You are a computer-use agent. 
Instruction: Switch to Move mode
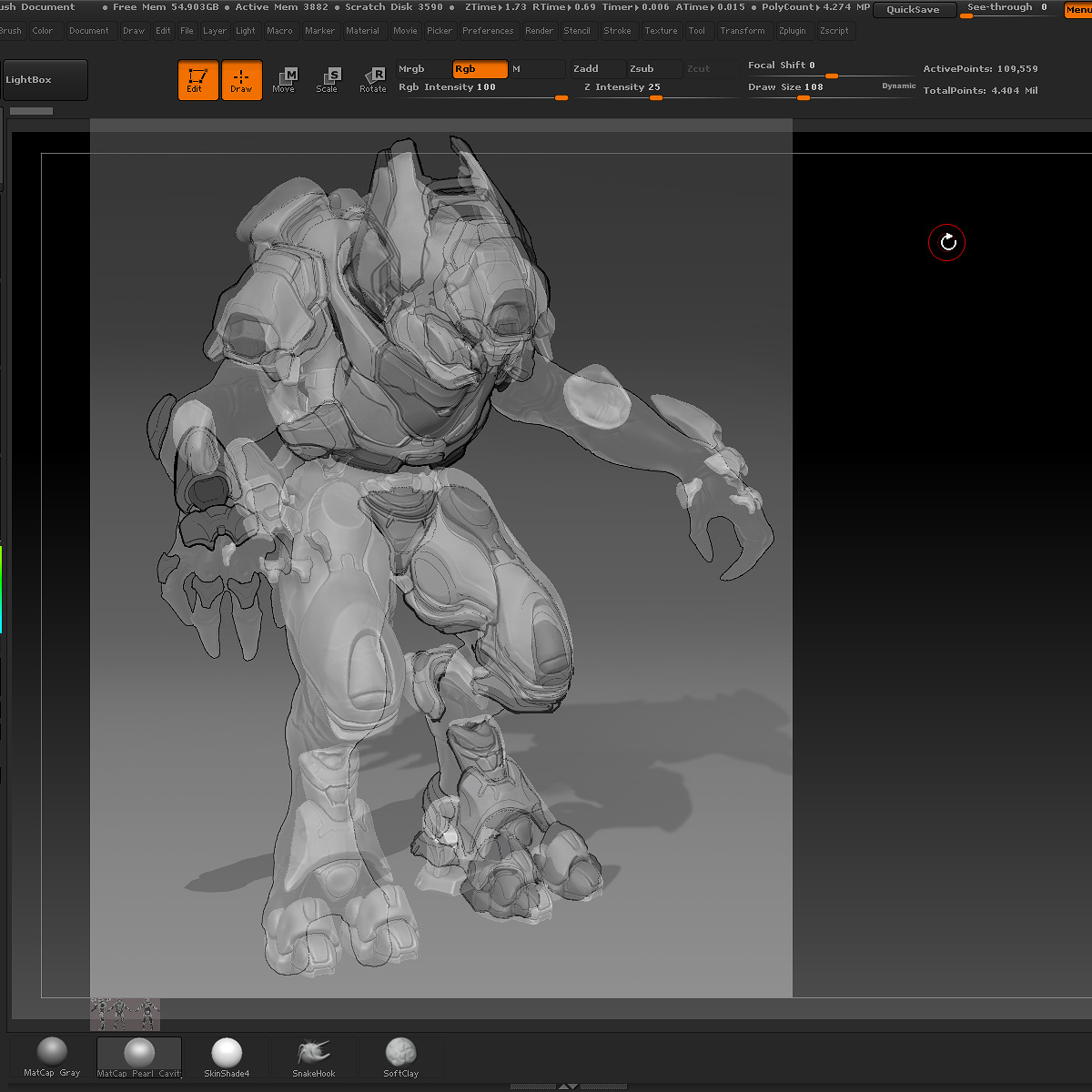[x=284, y=80]
